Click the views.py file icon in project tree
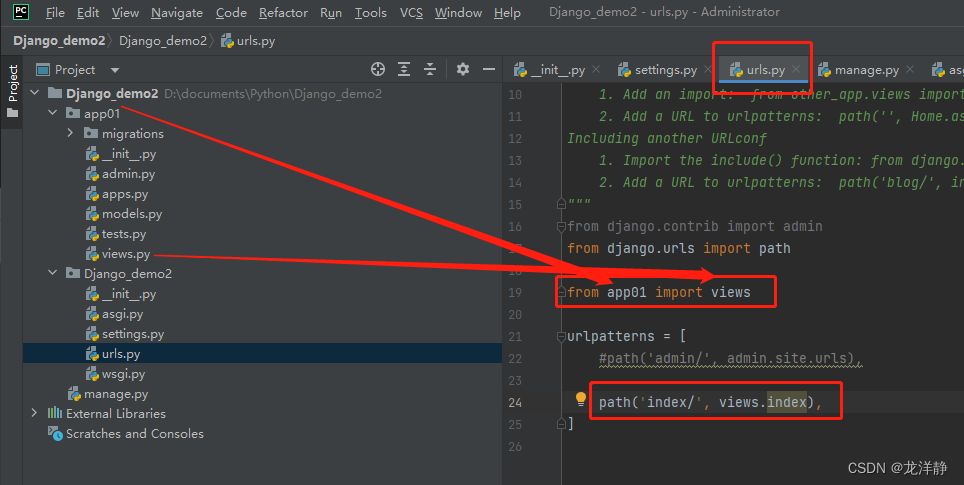Image resolution: width=964 pixels, height=485 pixels. [x=92, y=254]
